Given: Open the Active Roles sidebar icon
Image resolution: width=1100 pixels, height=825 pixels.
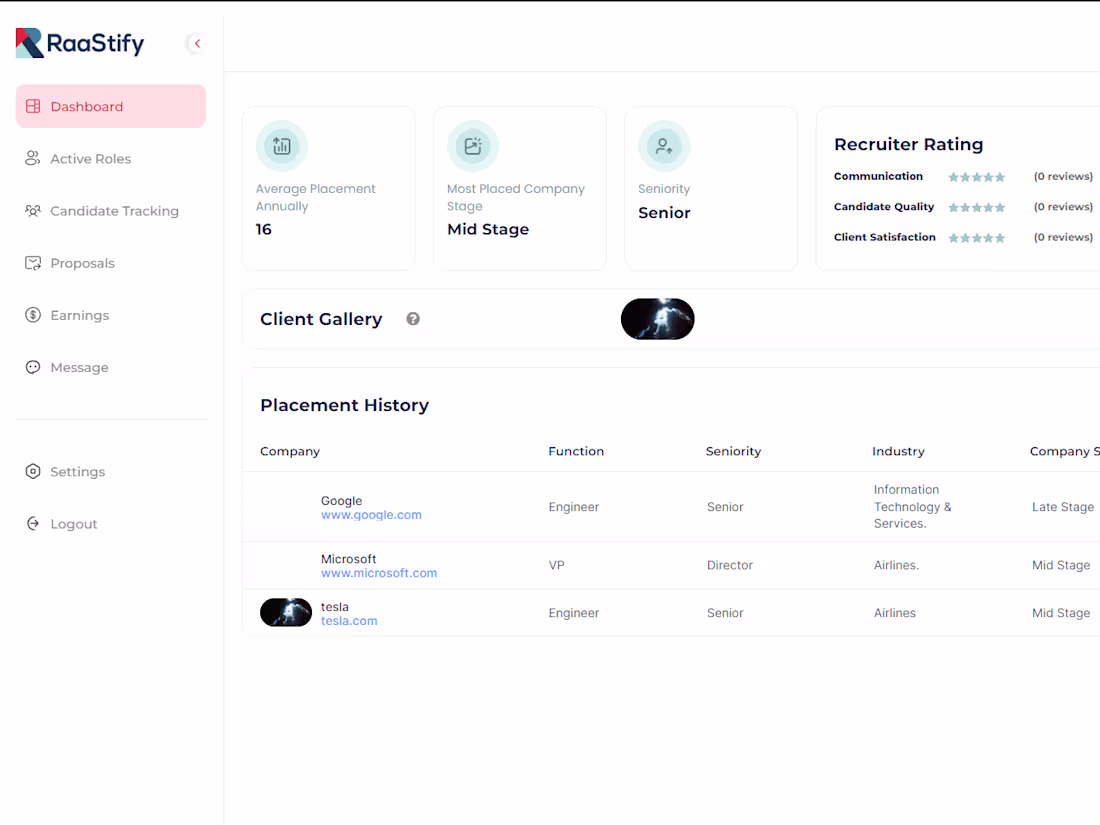Looking at the screenshot, I should pos(33,158).
